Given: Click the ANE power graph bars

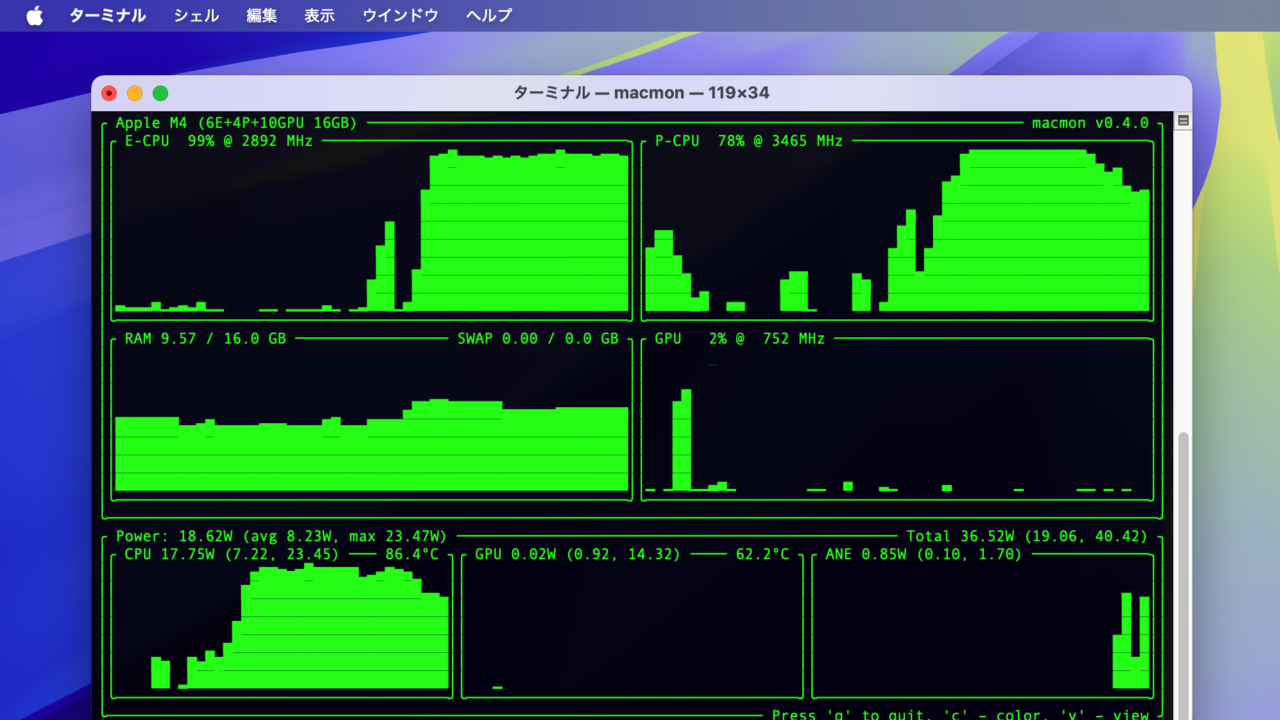Looking at the screenshot, I should pos(1131,640).
